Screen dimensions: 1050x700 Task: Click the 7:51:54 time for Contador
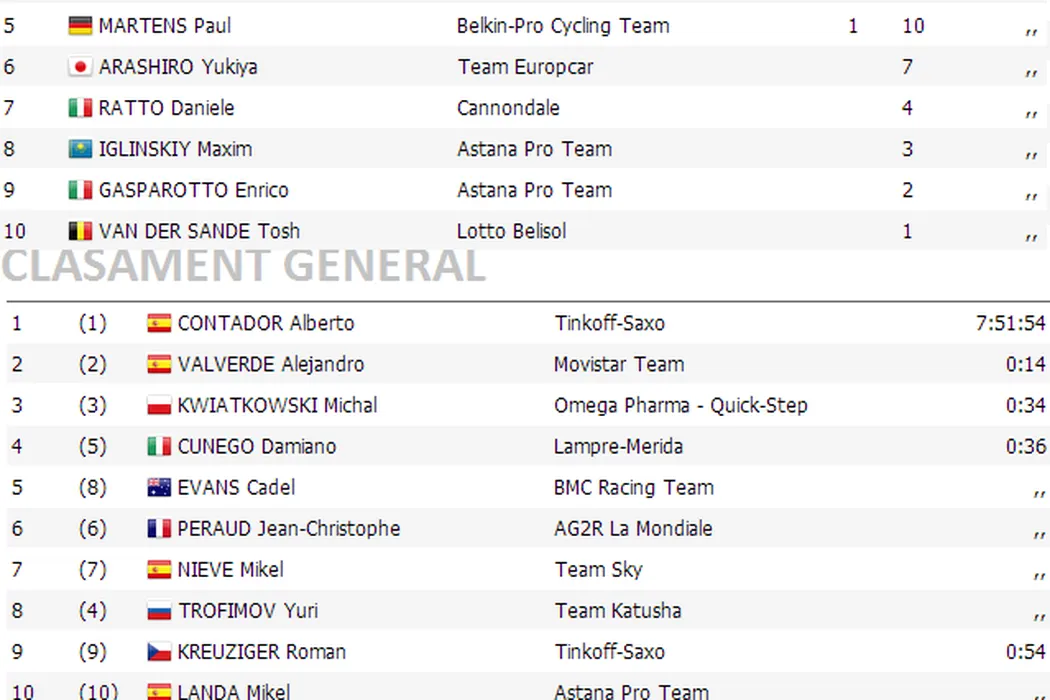click(1012, 323)
